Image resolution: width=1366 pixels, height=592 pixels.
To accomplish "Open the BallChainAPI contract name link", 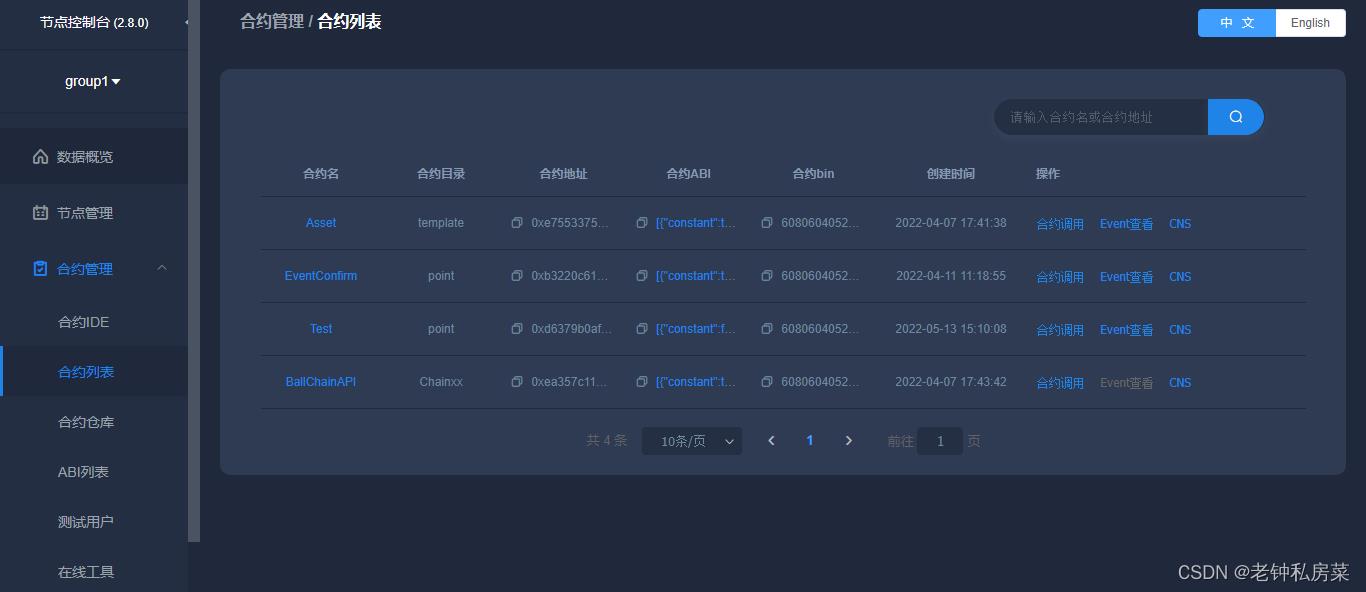I will pyautogui.click(x=321, y=382).
